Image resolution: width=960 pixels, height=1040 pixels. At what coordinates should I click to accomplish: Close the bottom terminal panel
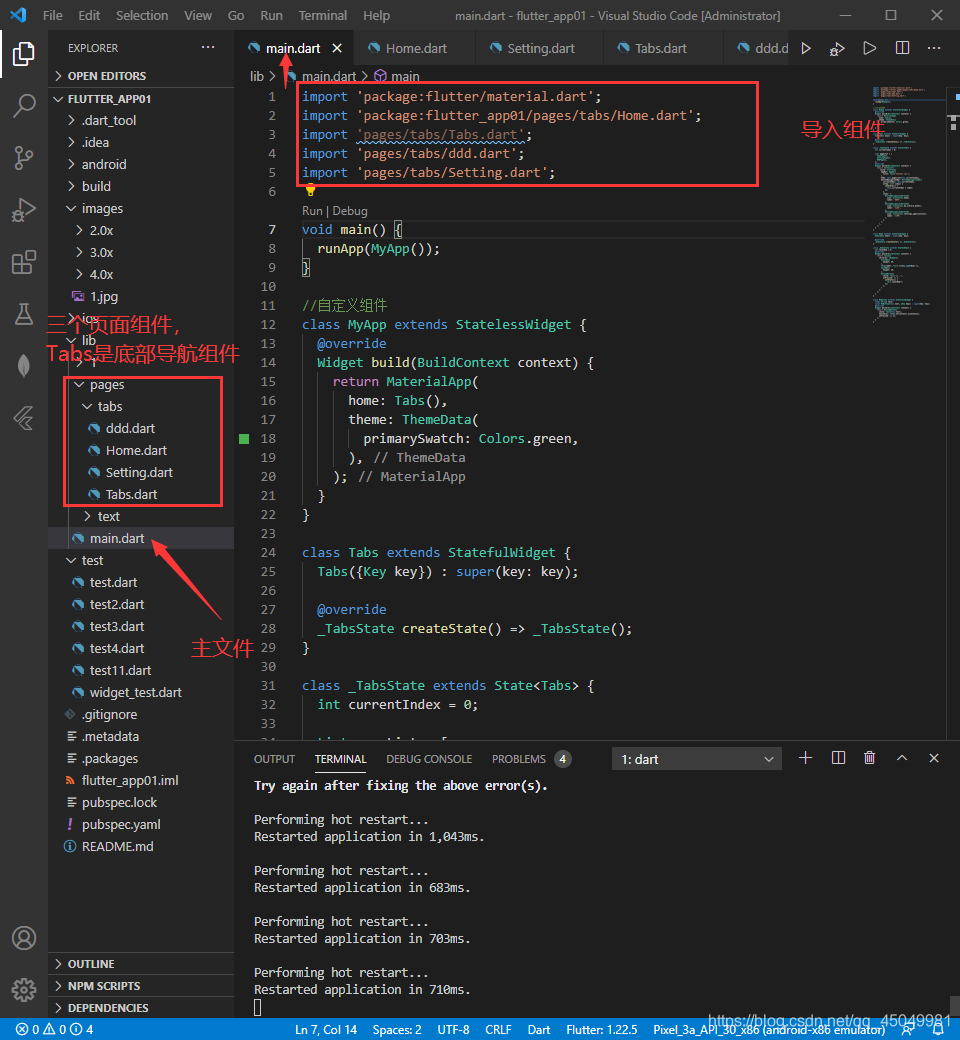(x=933, y=758)
